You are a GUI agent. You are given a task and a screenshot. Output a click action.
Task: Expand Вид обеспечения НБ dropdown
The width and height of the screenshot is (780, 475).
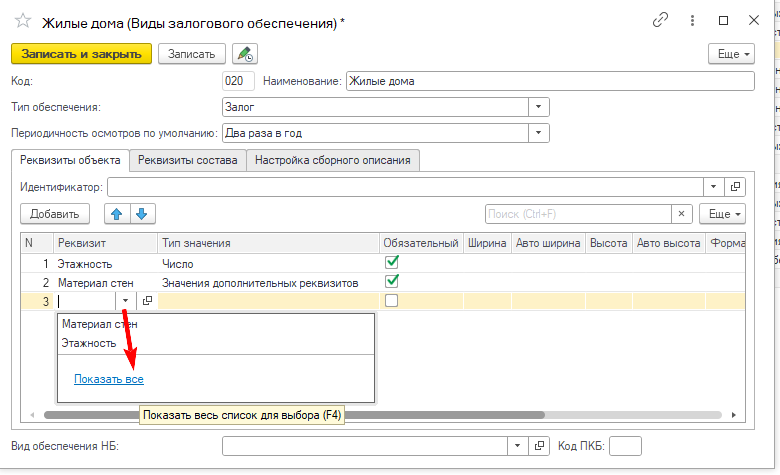point(517,446)
